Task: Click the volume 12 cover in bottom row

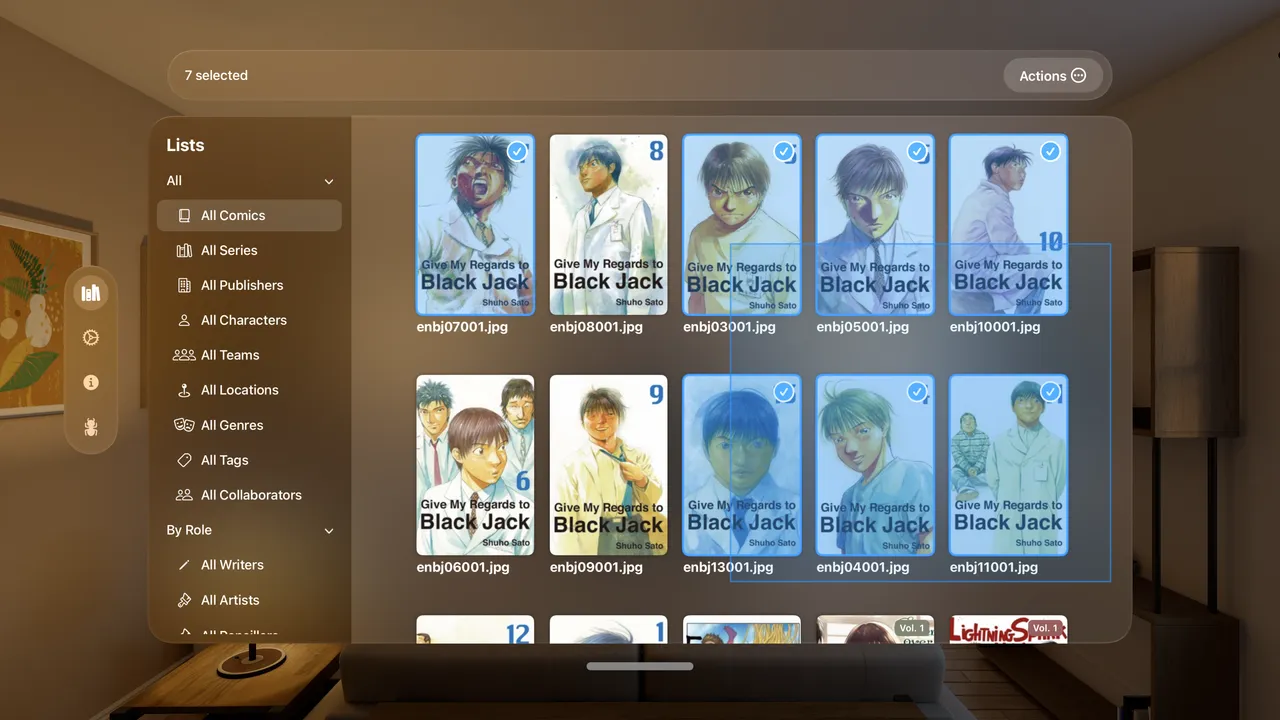Action: [475, 629]
